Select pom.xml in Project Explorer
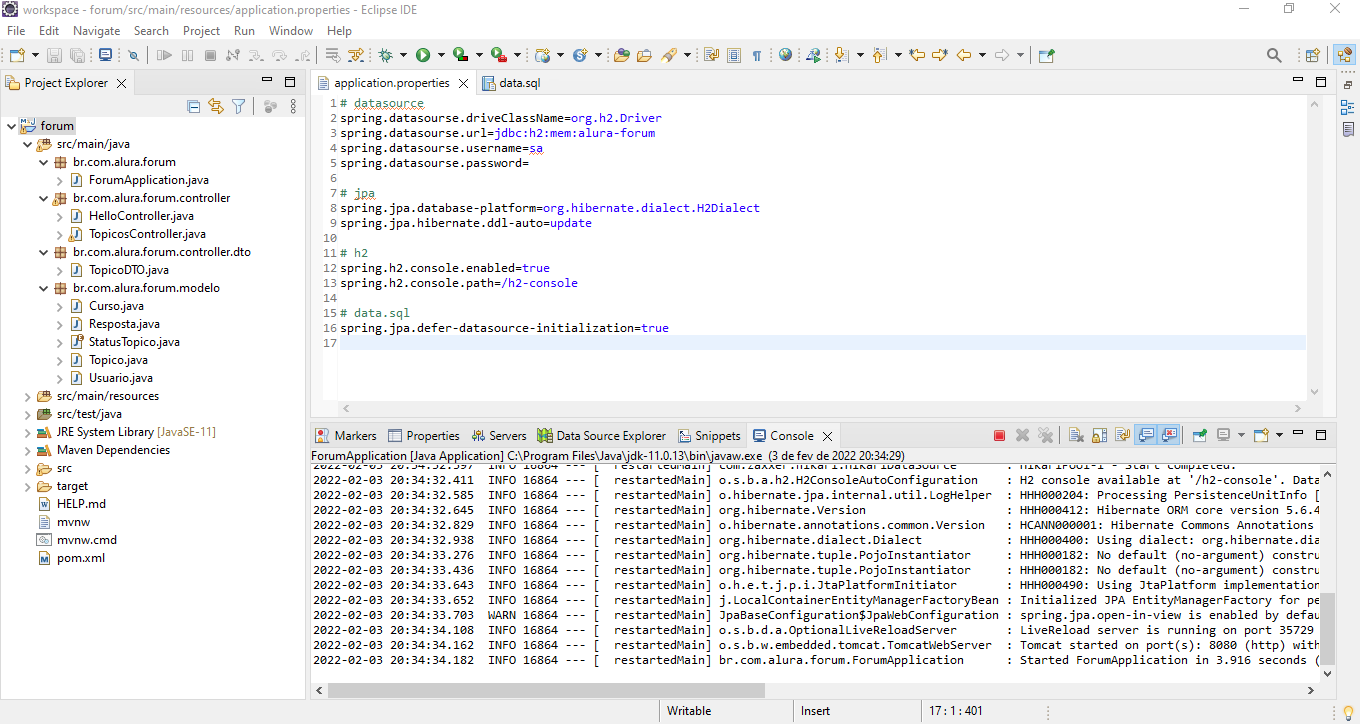The image size is (1360, 724). tap(81, 558)
